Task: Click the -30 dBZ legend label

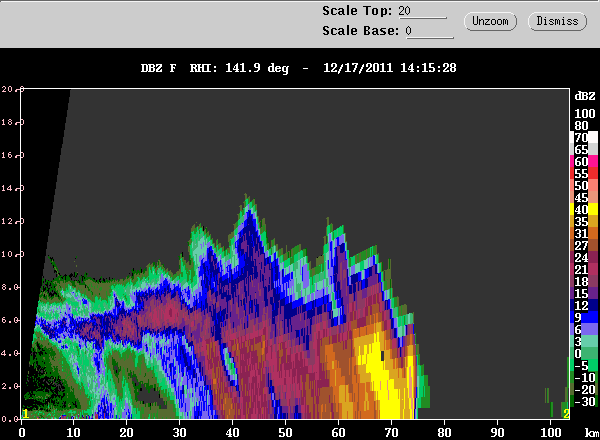Action: (x=585, y=401)
